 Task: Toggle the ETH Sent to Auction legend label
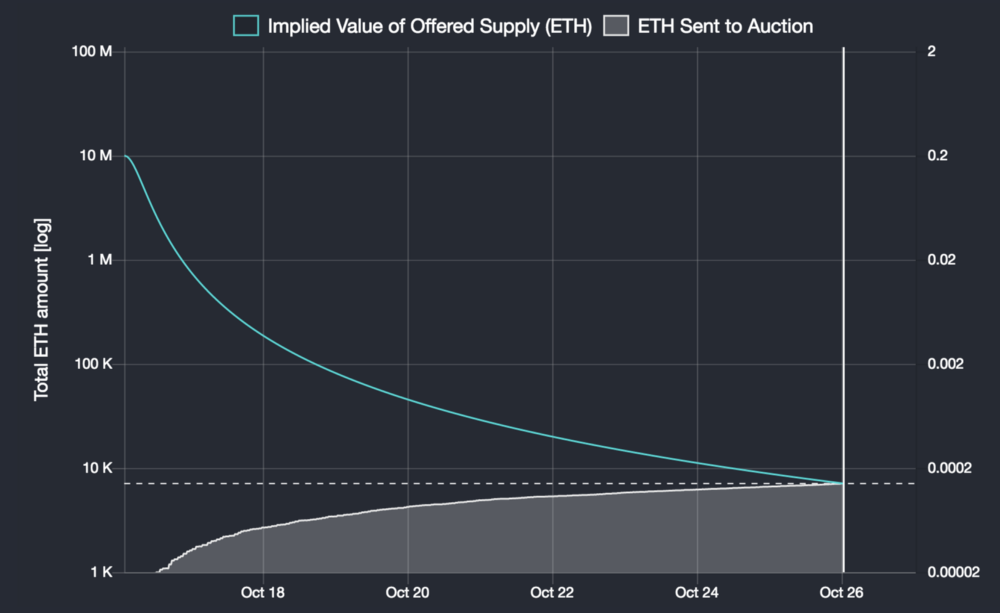[x=725, y=26]
